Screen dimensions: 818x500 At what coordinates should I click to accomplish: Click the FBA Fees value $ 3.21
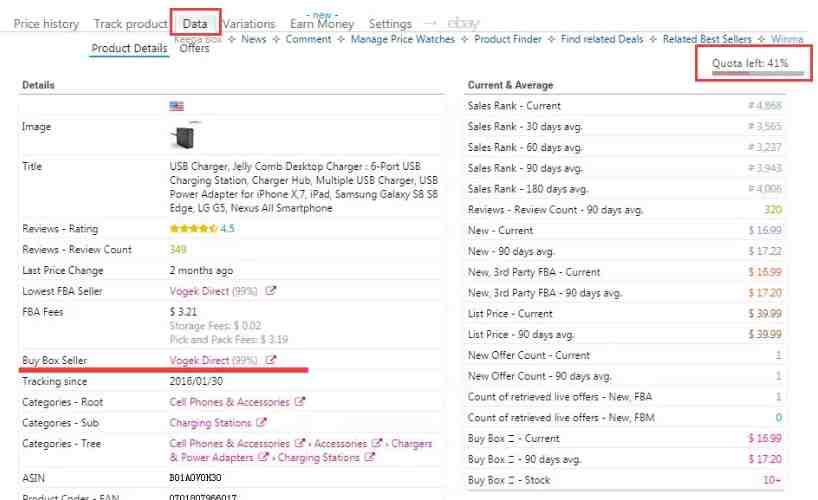point(183,312)
